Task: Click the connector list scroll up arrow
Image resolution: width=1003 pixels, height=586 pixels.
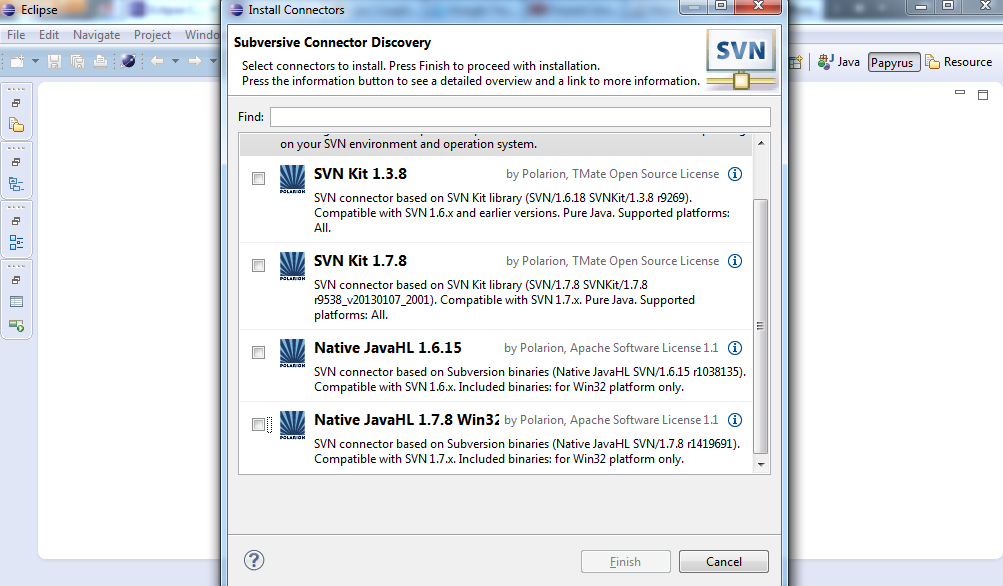Action: [x=761, y=143]
